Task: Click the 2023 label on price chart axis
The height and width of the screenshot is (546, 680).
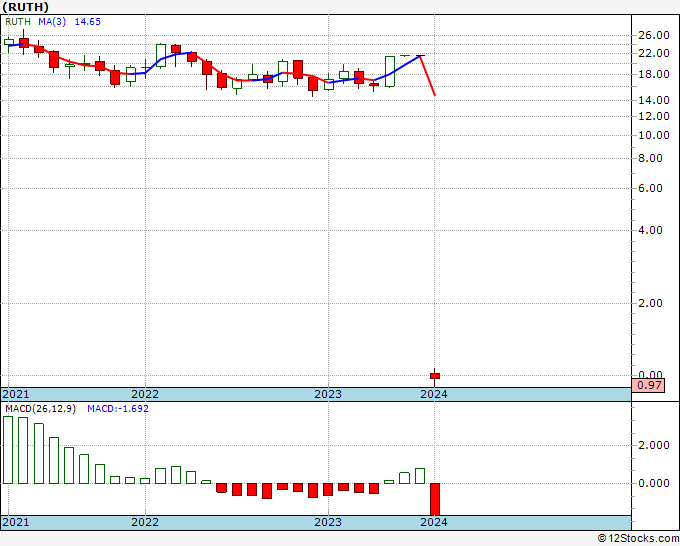Action: click(x=328, y=394)
